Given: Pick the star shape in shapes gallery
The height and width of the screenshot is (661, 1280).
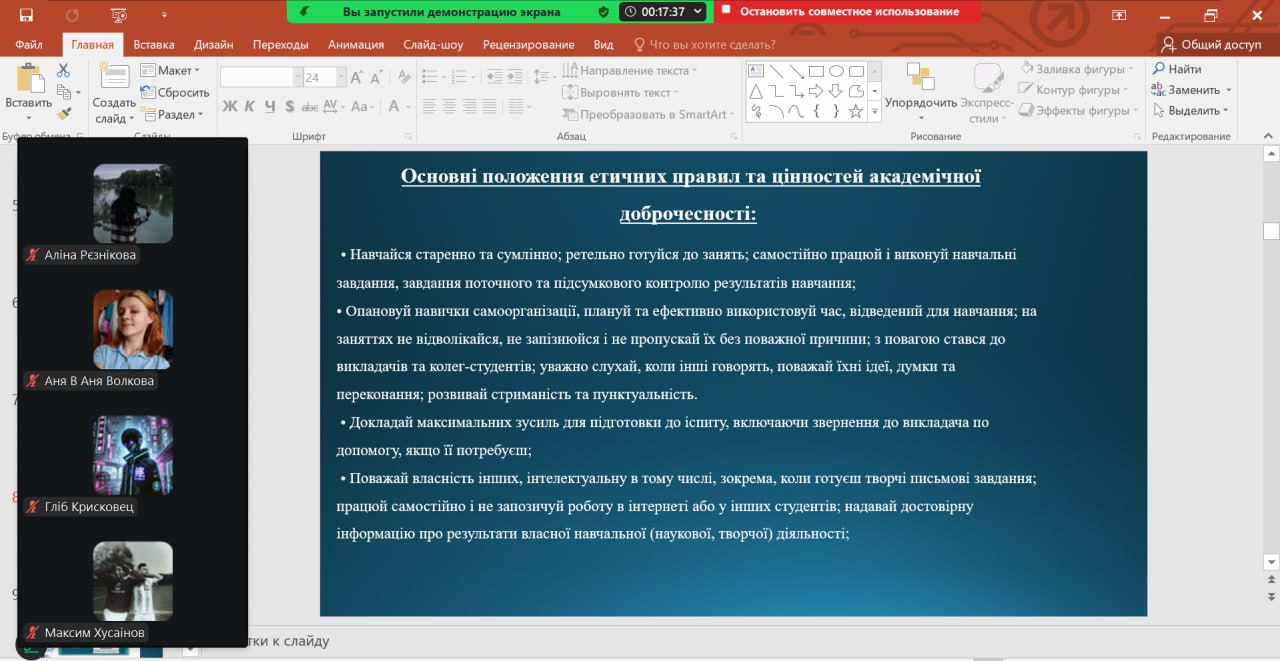Looking at the screenshot, I should point(856,111).
